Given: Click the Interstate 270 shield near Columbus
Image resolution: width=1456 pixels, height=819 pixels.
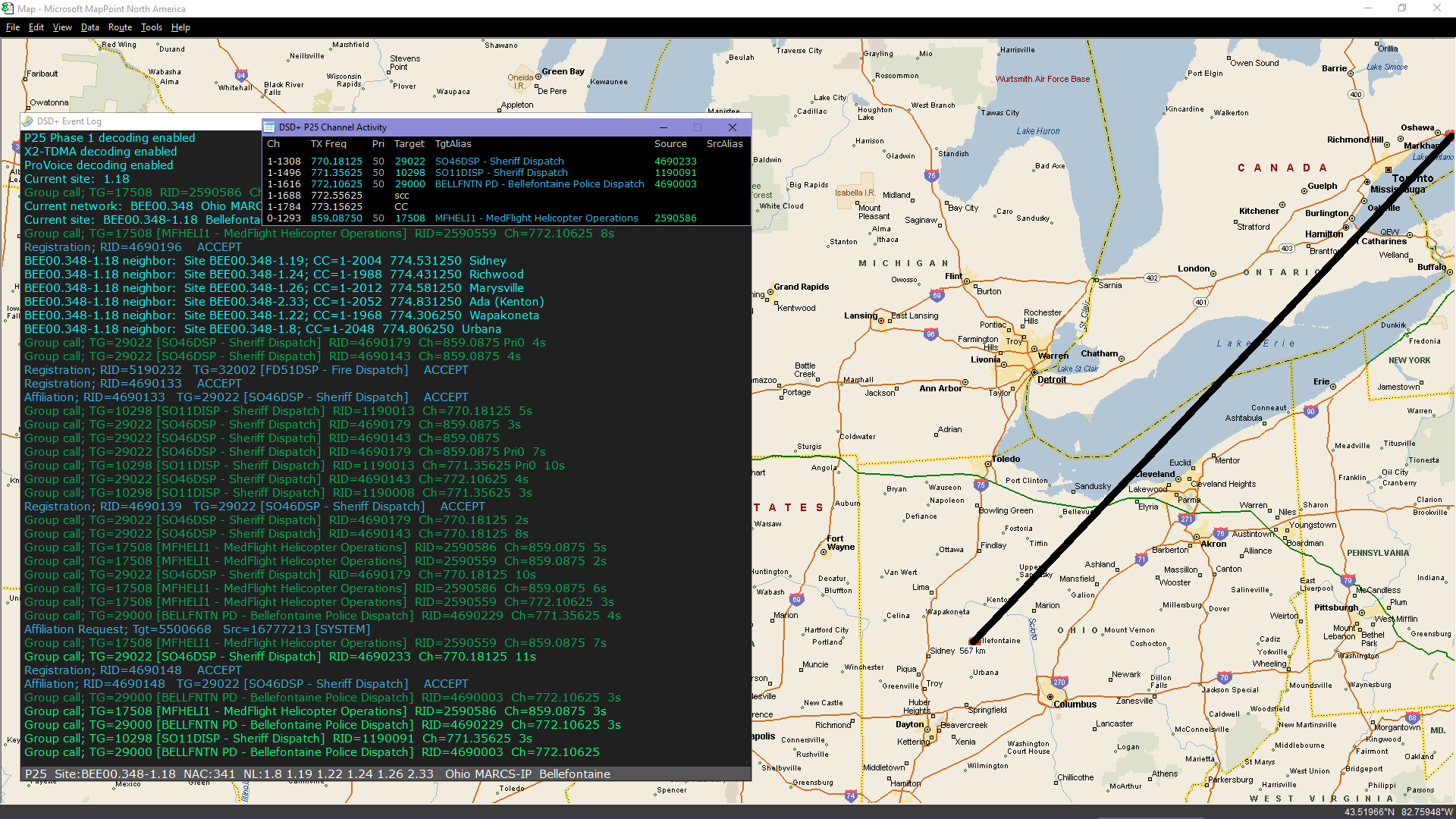Looking at the screenshot, I should click(x=1059, y=682).
